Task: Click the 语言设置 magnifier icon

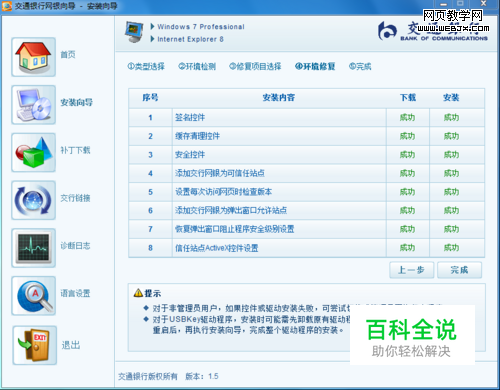Action: click(33, 295)
